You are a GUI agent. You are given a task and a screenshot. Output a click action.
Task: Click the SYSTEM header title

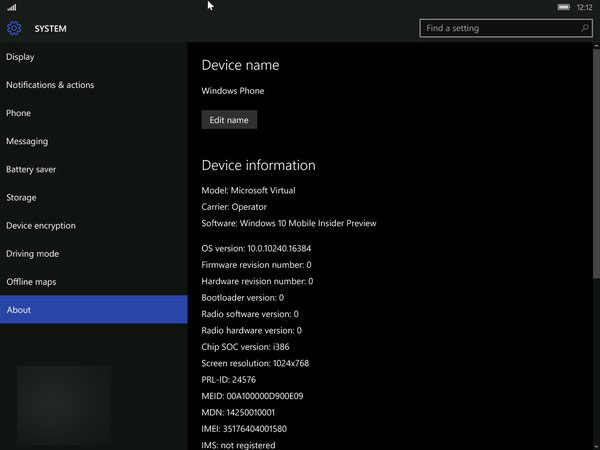click(x=50, y=29)
